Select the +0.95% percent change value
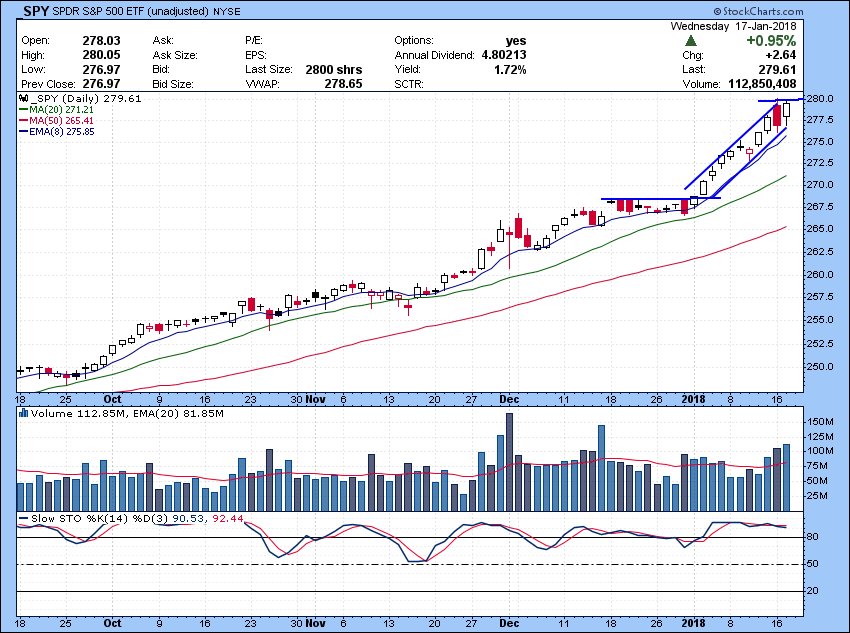Image resolution: width=850 pixels, height=633 pixels. 771,41
